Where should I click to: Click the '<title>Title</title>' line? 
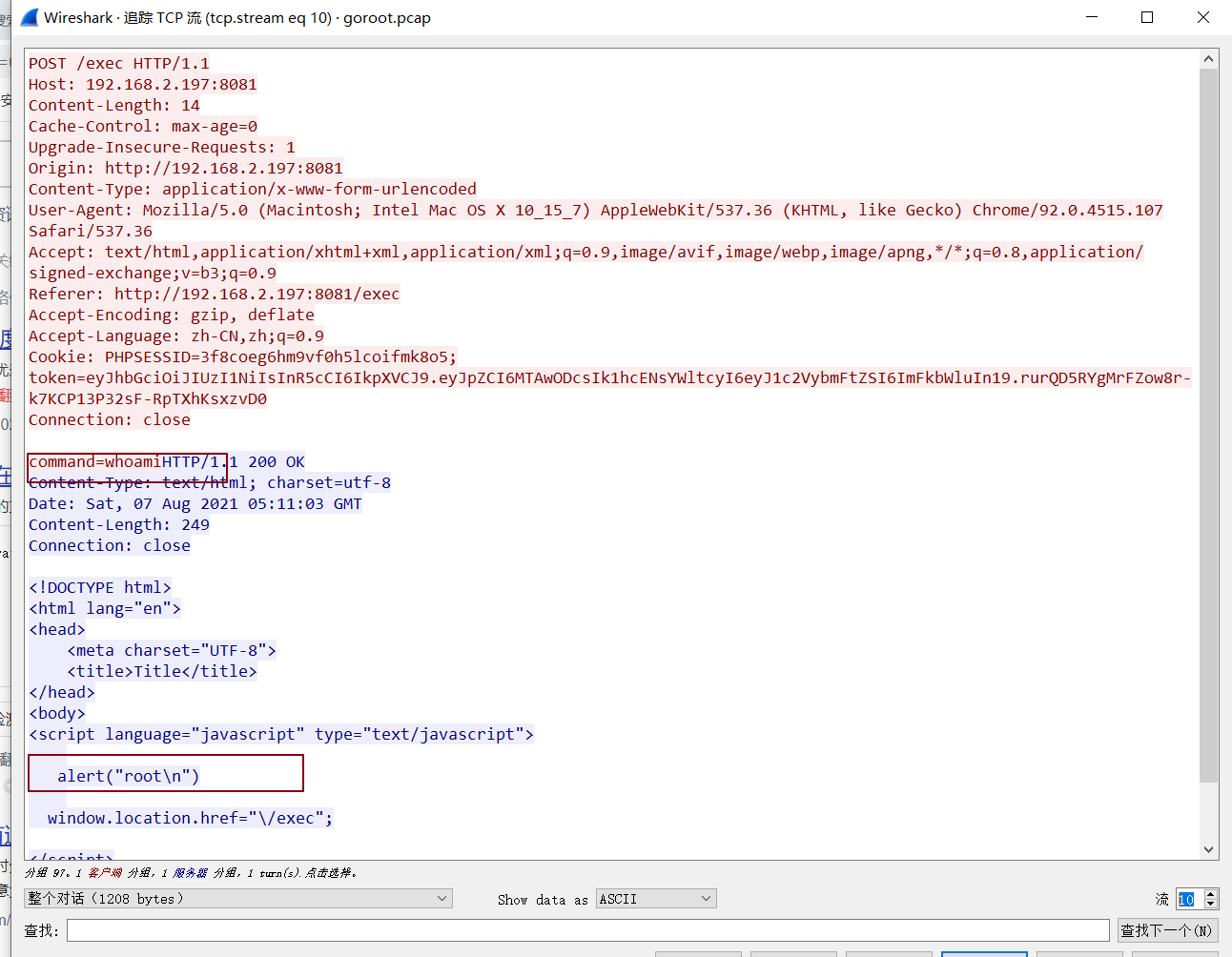tap(162, 672)
